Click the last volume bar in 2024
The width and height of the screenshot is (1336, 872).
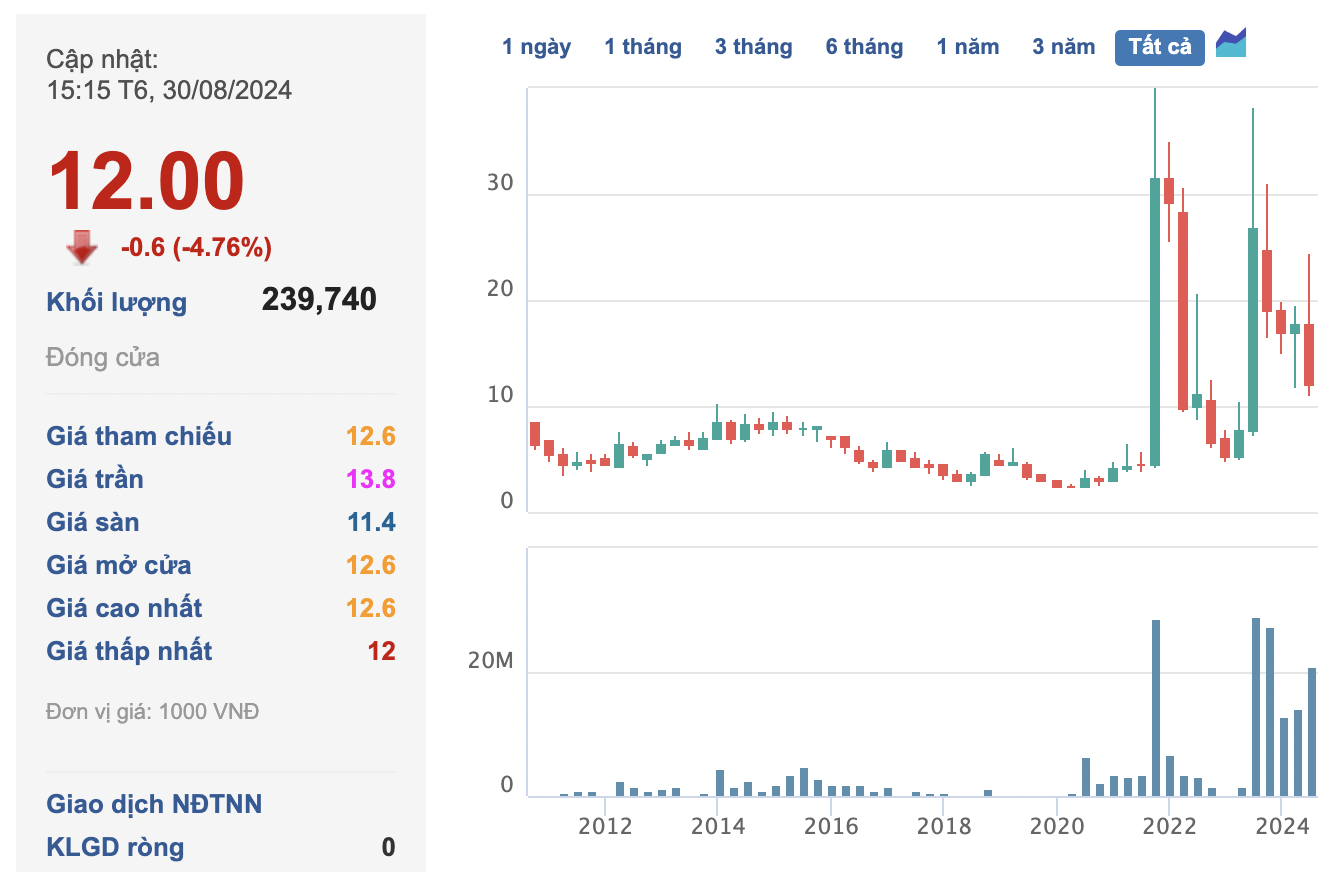coord(1312,732)
